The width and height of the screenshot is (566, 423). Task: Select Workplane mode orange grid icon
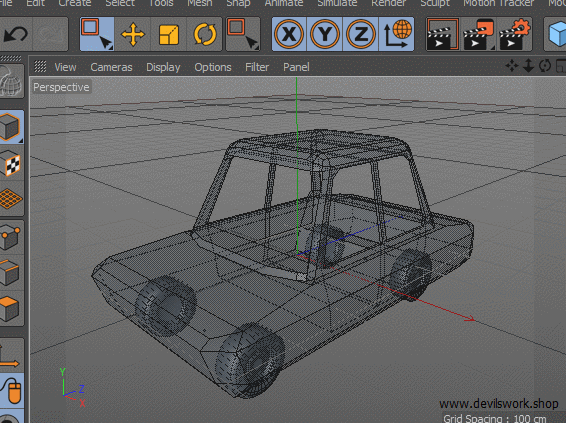coord(11,199)
